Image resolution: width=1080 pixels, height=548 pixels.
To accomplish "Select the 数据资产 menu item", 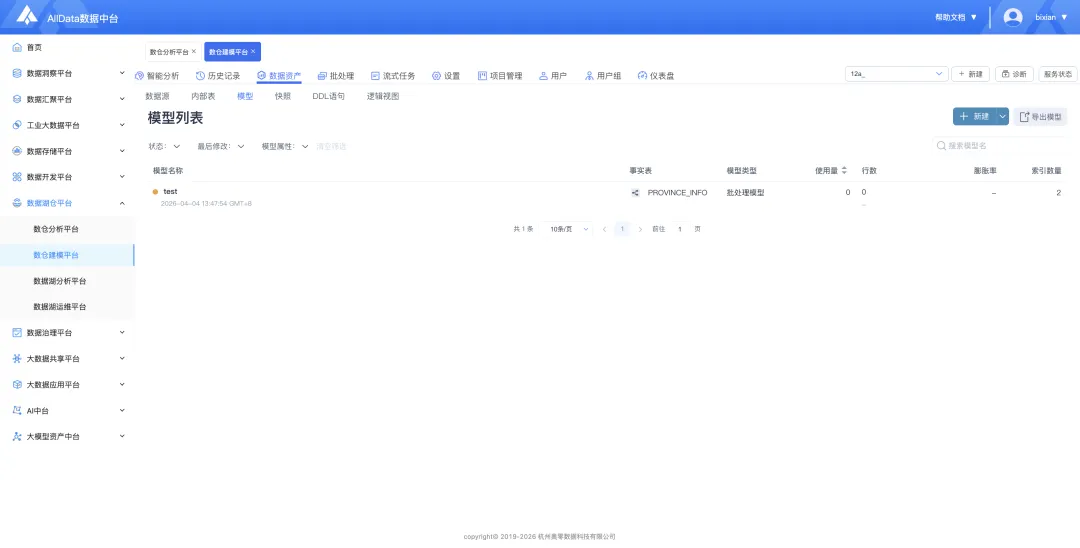I will [x=279, y=76].
